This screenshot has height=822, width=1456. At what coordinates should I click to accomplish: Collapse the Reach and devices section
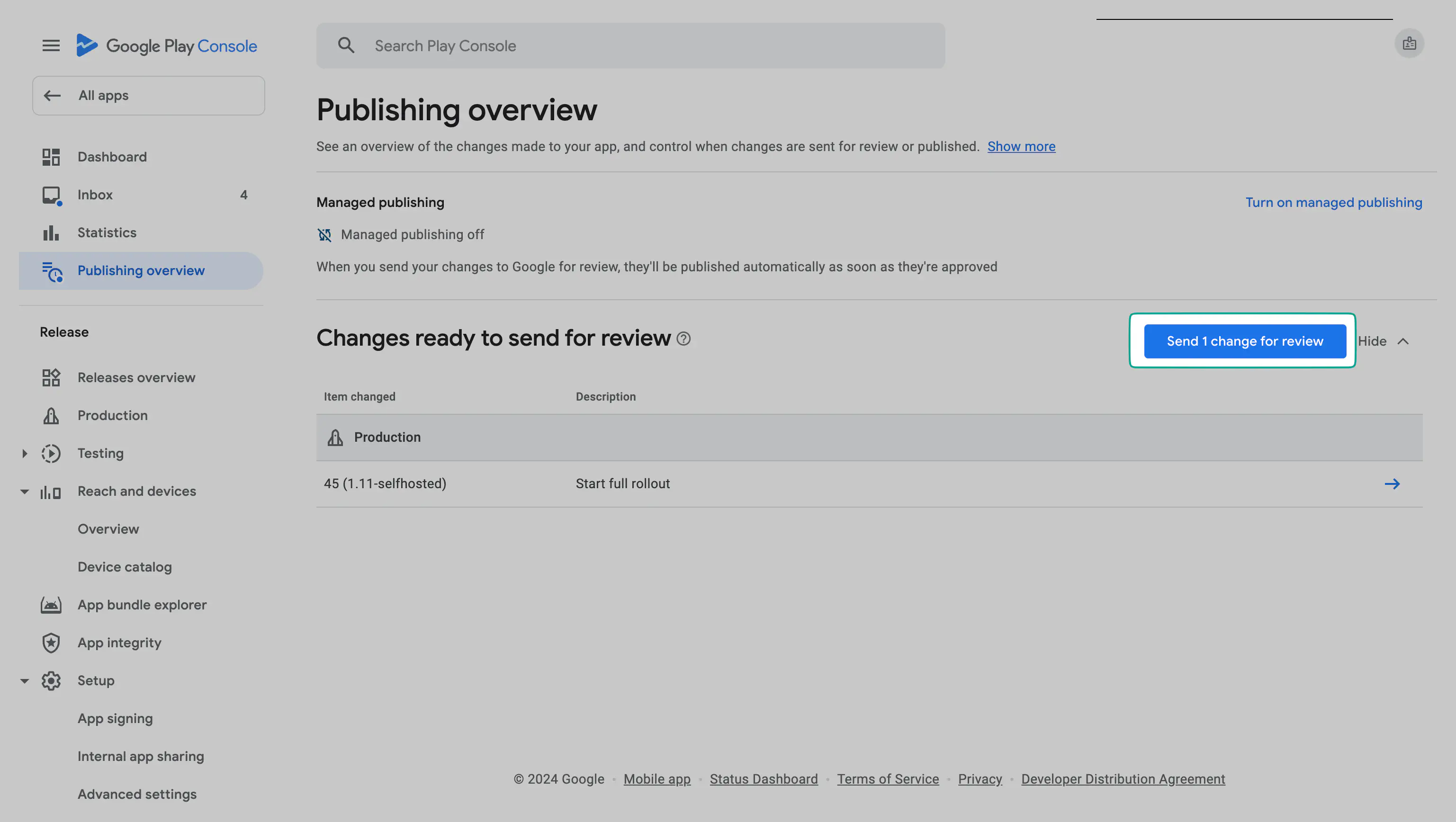click(x=24, y=491)
